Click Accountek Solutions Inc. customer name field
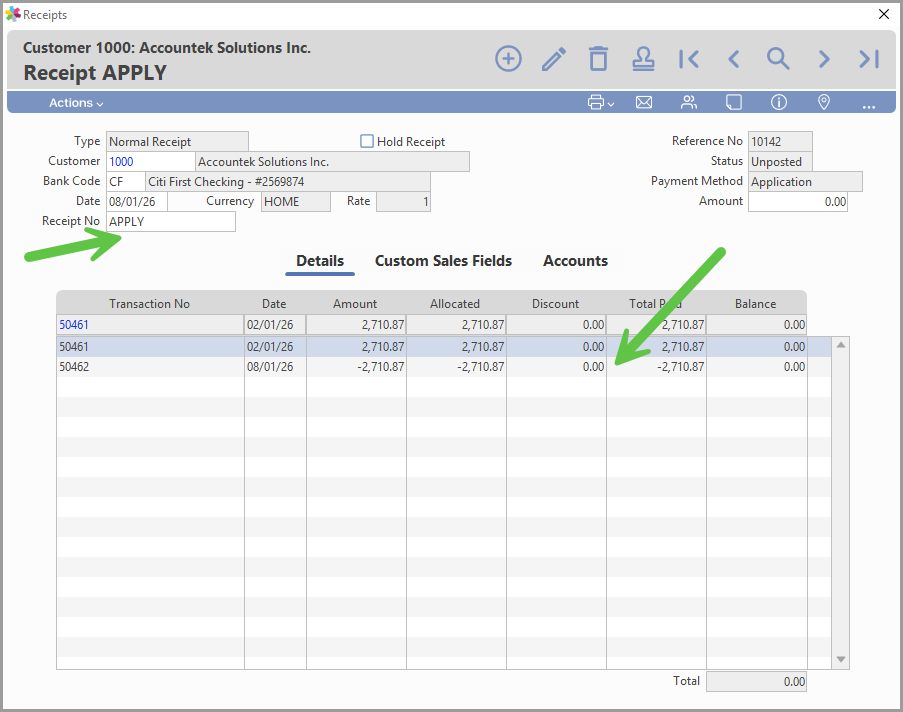 [332, 162]
